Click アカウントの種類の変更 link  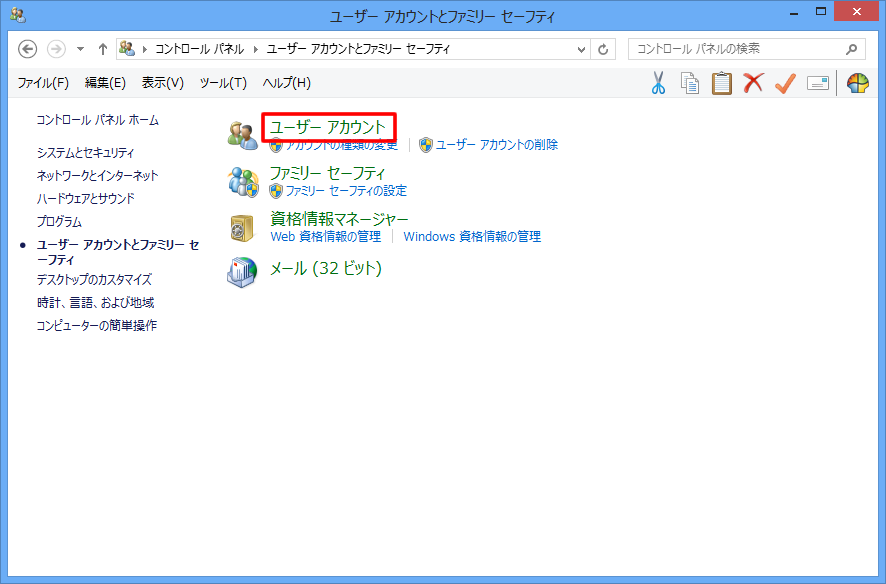click(x=341, y=145)
